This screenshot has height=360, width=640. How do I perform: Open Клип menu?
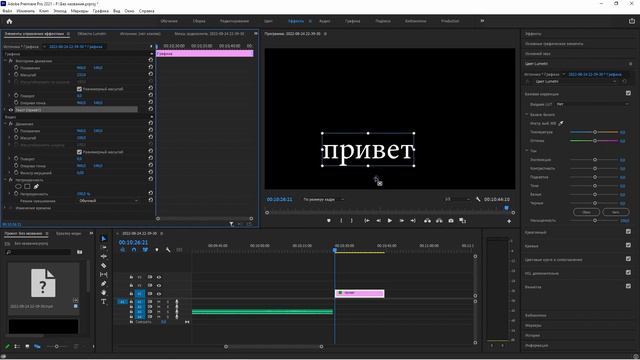point(44,11)
